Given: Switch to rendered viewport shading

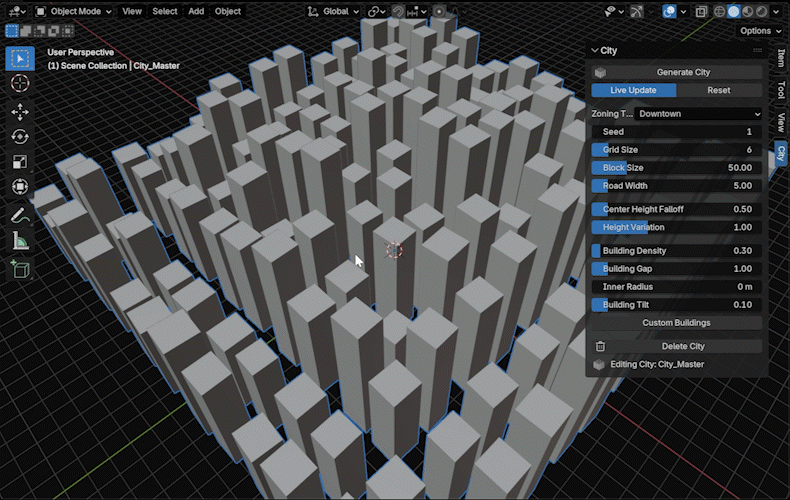Looking at the screenshot, I should click(761, 11).
